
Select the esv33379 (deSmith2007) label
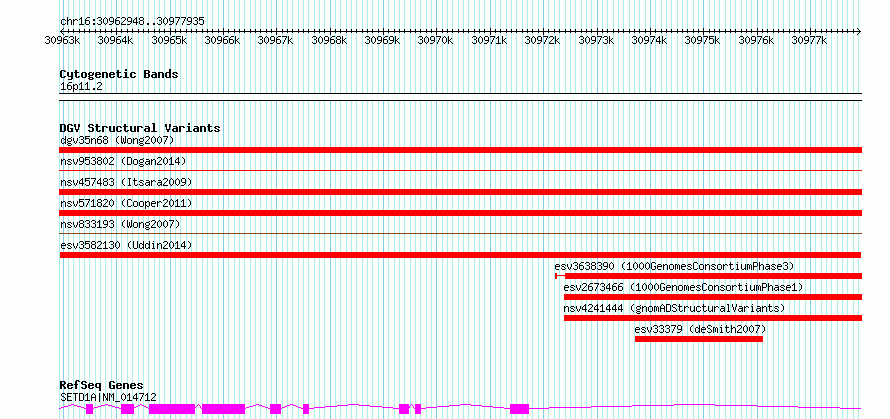coord(700,329)
